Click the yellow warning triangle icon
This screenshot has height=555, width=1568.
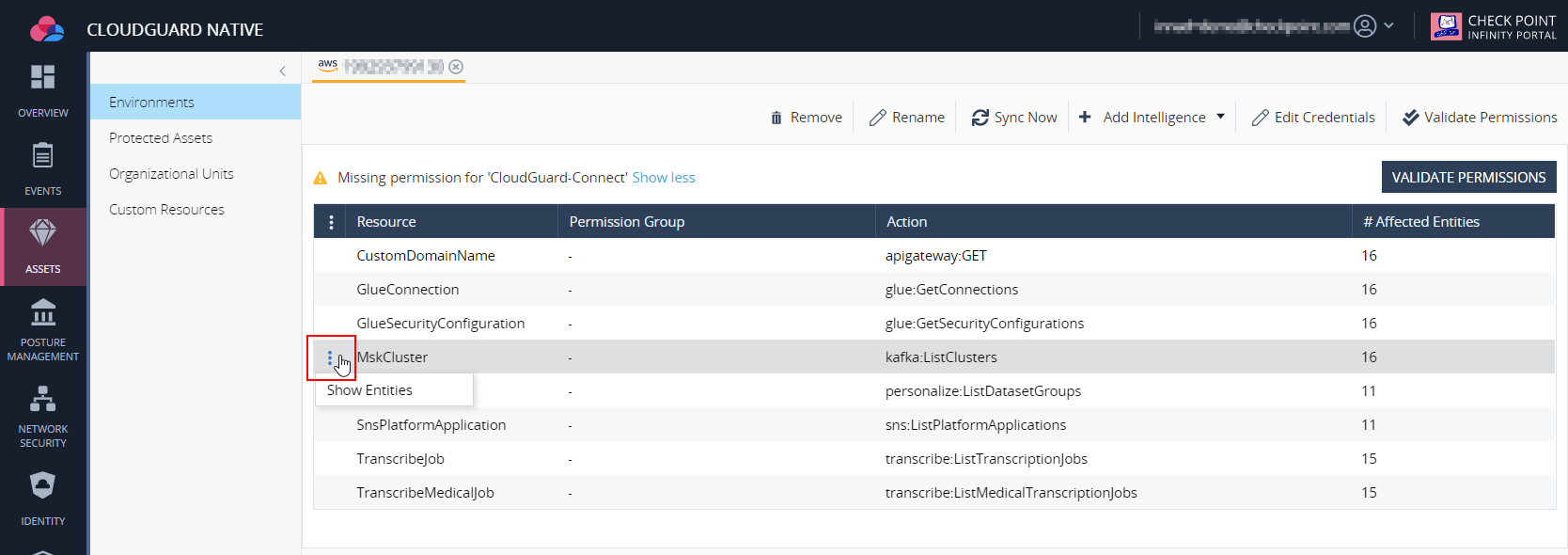click(320, 178)
